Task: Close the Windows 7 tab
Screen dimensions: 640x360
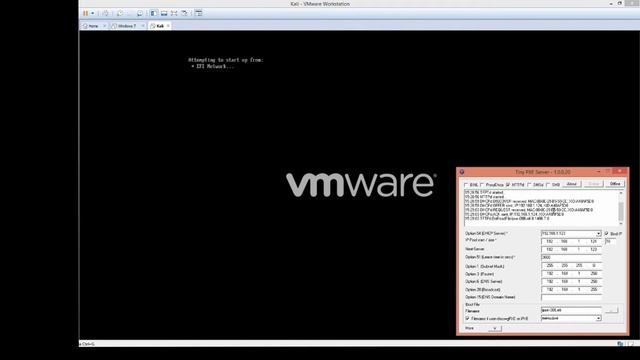Action: point(142,26)
